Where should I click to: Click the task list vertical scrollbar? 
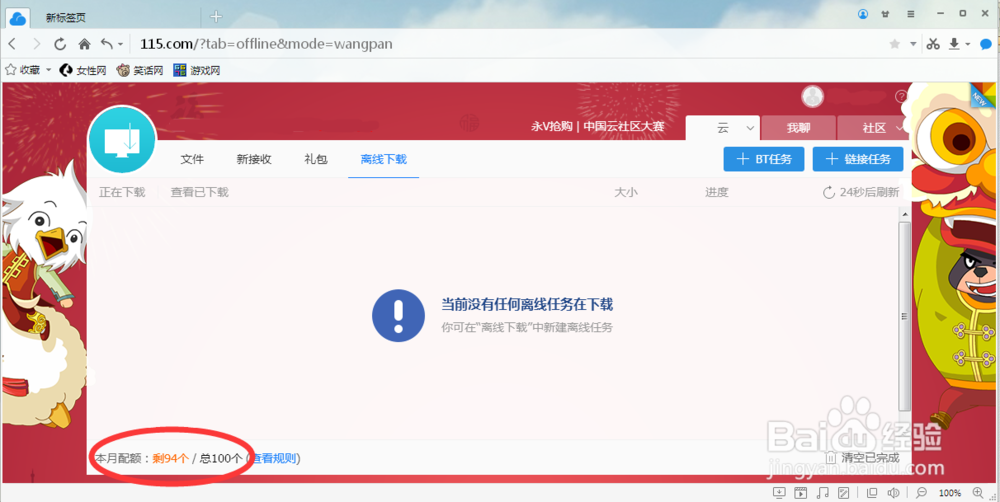904,316
